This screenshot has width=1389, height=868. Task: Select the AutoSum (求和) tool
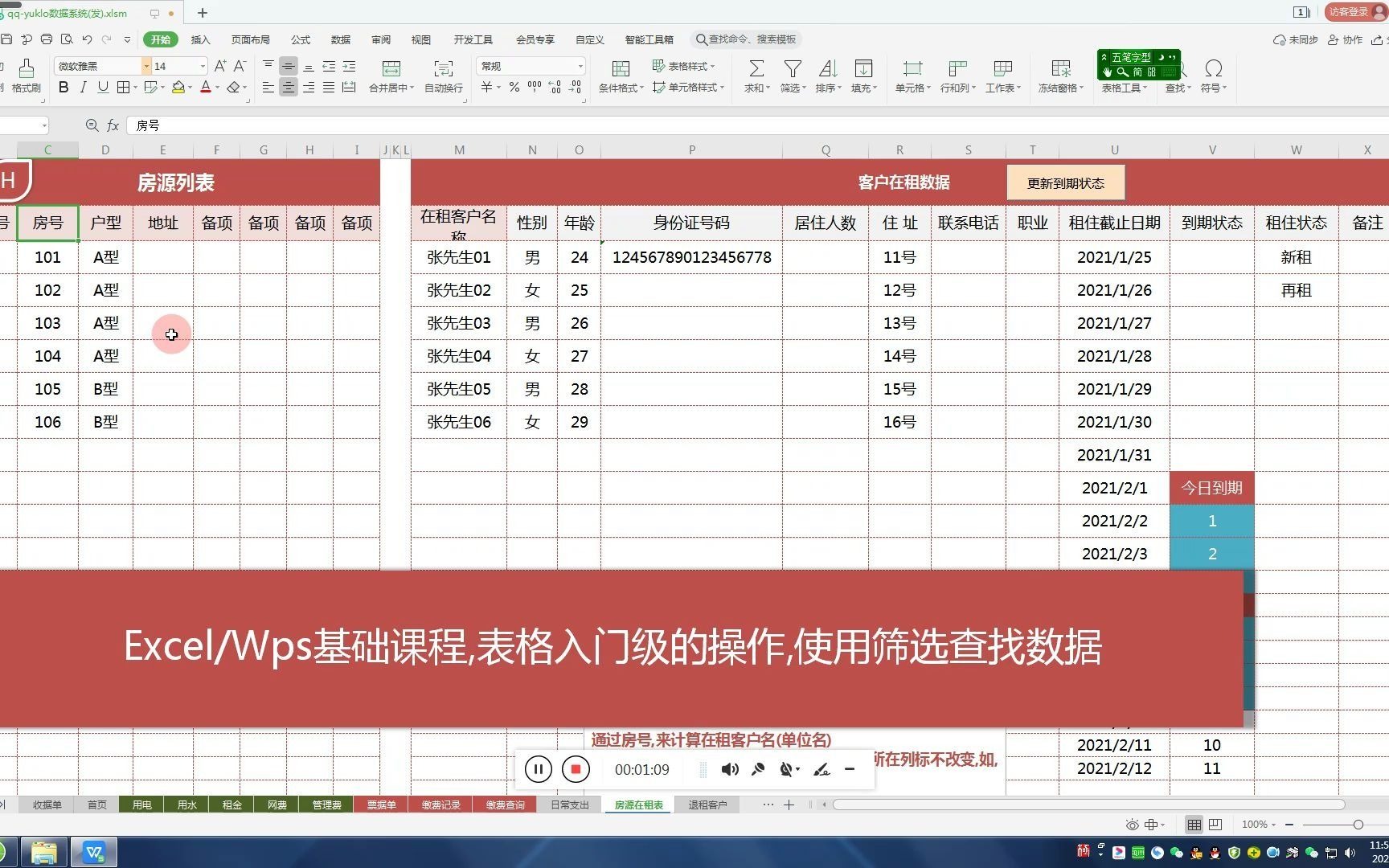(754, 76)
